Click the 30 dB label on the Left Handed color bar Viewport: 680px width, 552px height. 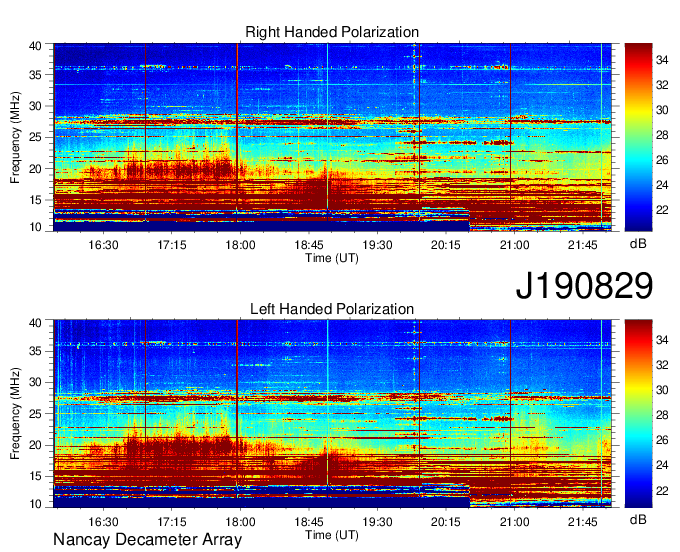(662, 390)
